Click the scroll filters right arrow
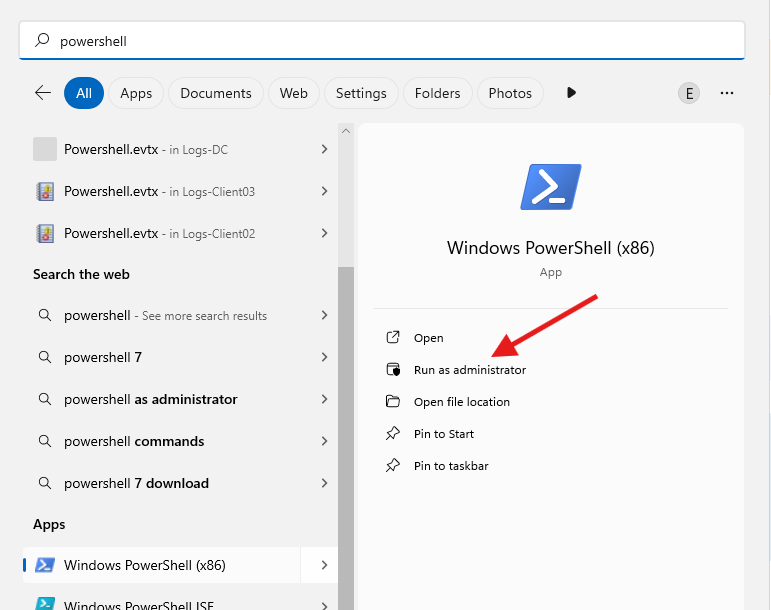The image size is (771, 610). 571,93
